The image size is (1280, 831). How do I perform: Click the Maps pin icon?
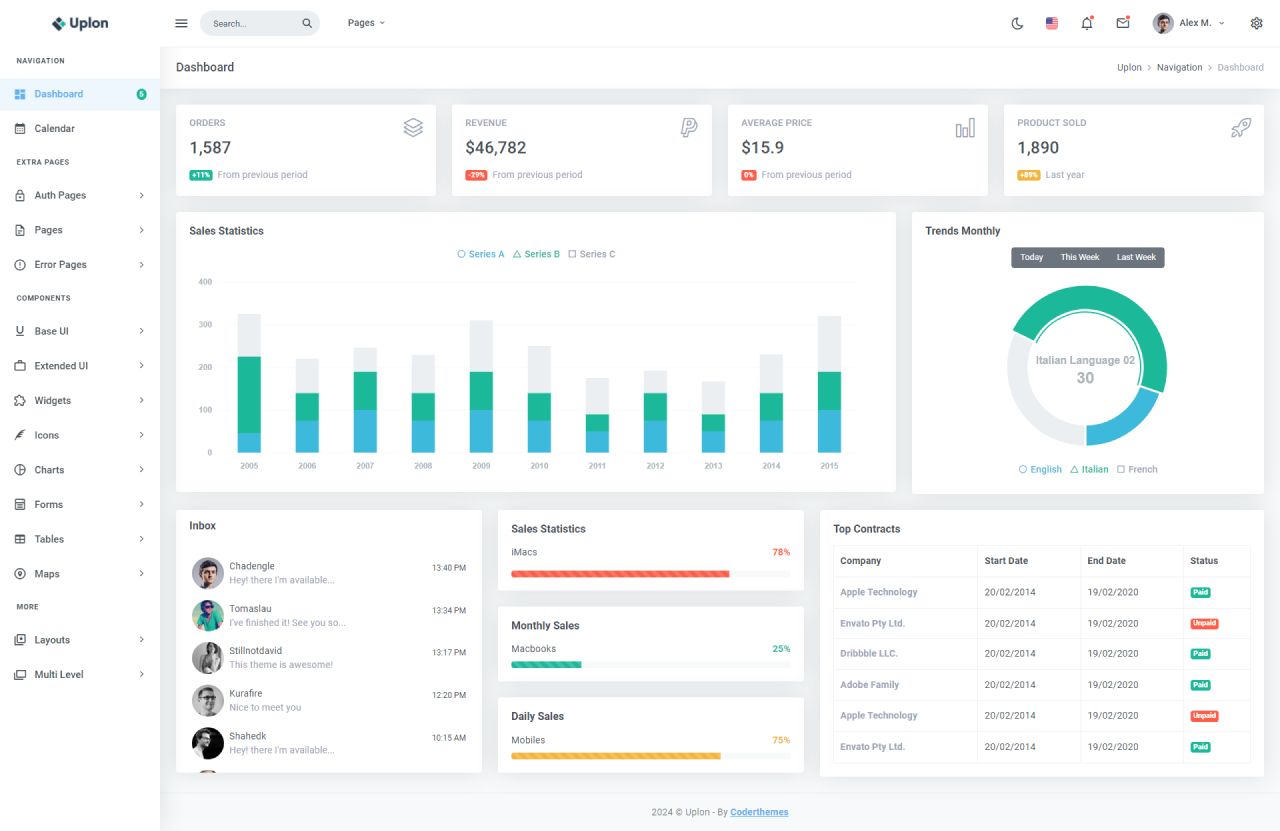[x=20, y=574]
